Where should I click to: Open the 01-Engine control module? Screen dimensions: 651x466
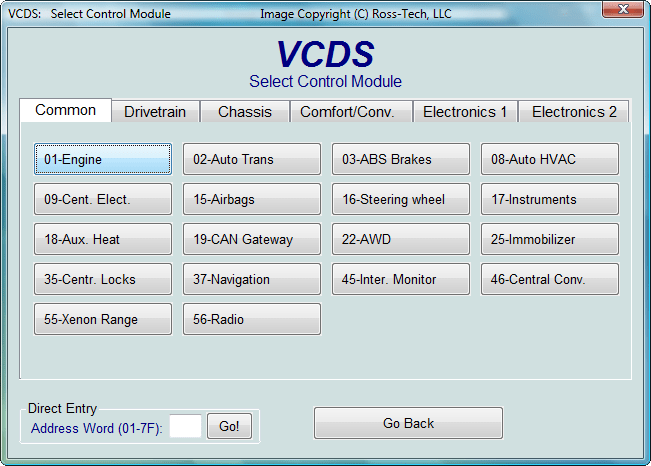point(103,159)
